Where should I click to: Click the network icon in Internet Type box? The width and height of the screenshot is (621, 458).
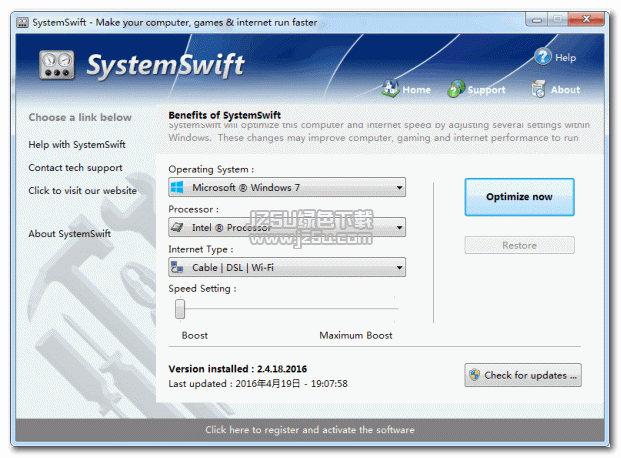point(177,267)
